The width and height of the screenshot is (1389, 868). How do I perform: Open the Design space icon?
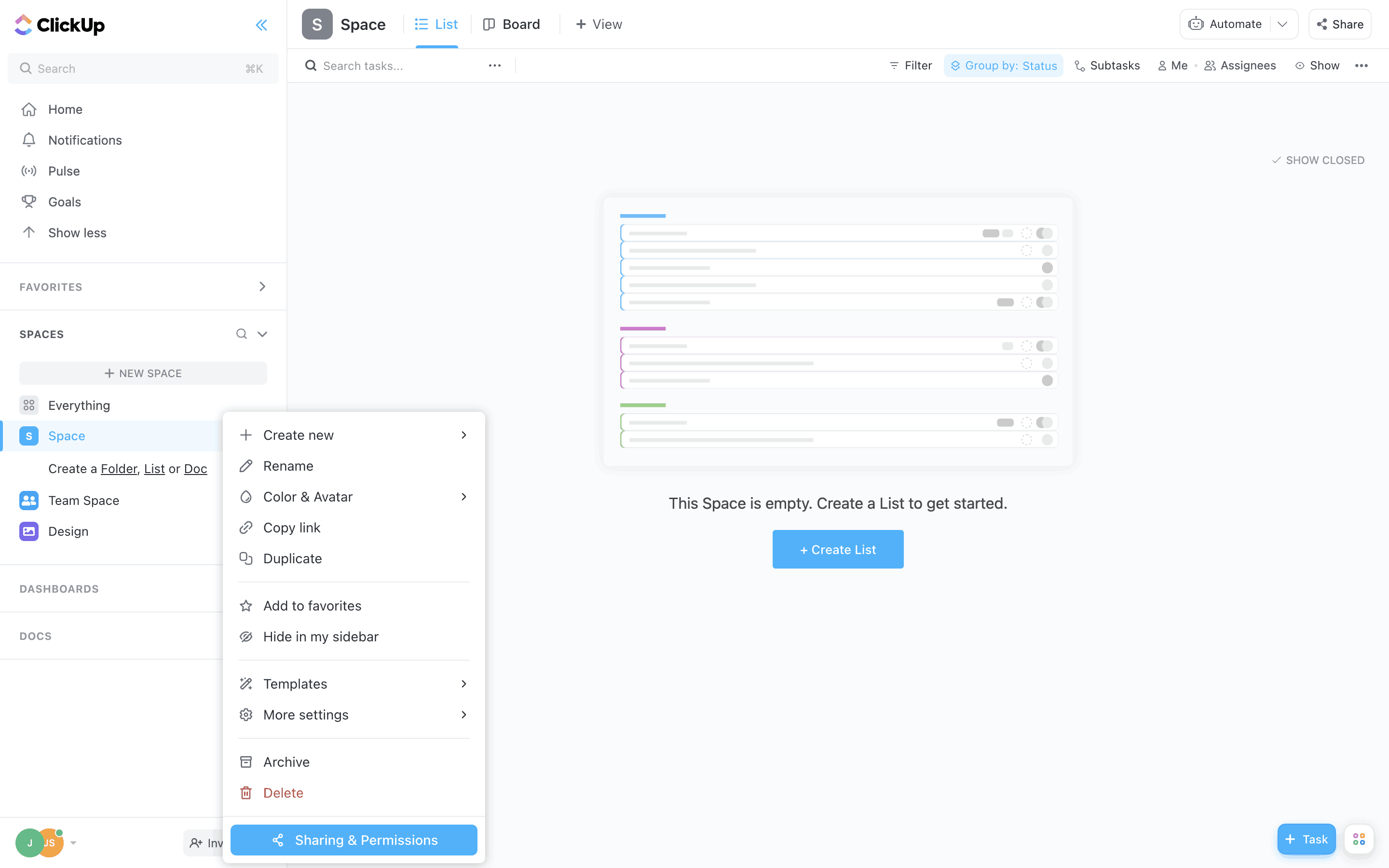pos(29,531)
